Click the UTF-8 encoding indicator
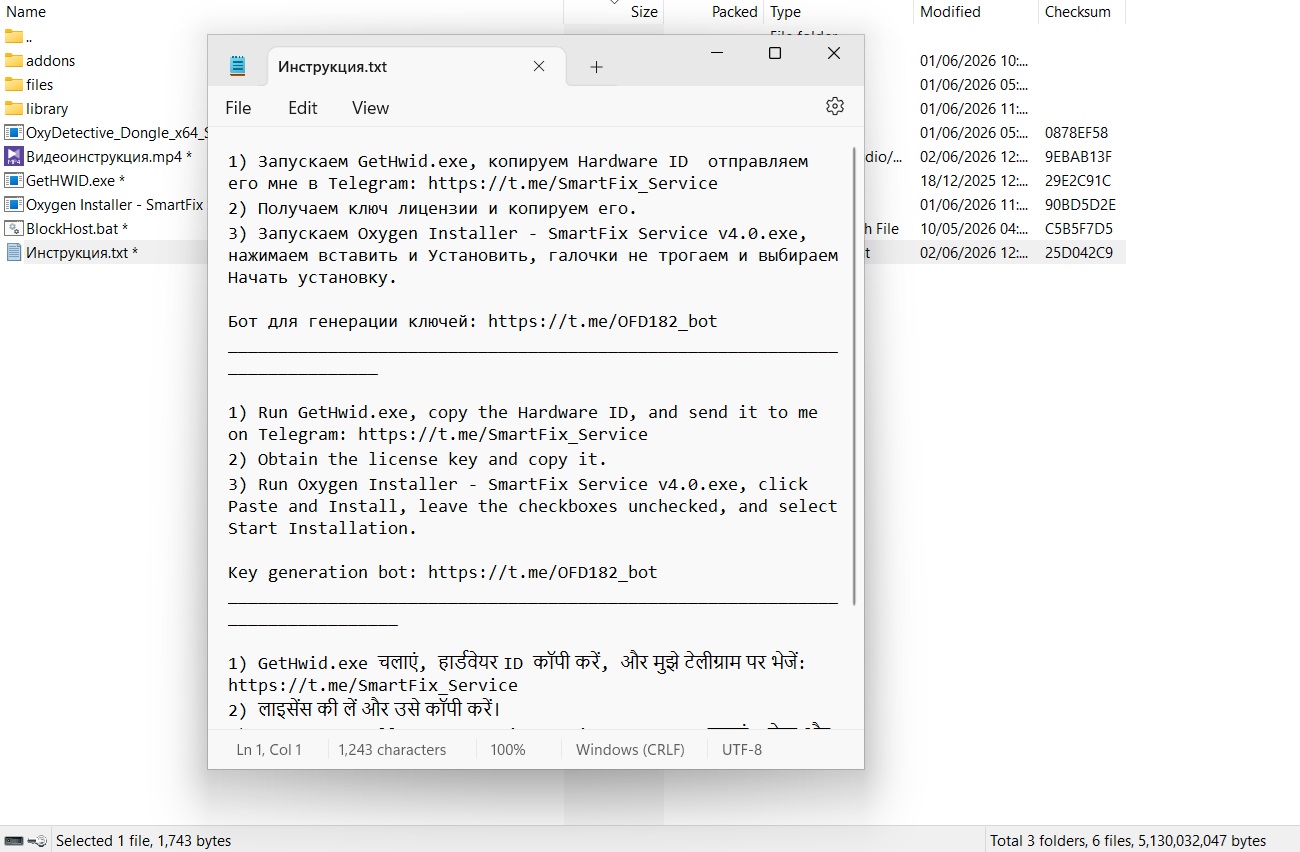 coord(742,750)
